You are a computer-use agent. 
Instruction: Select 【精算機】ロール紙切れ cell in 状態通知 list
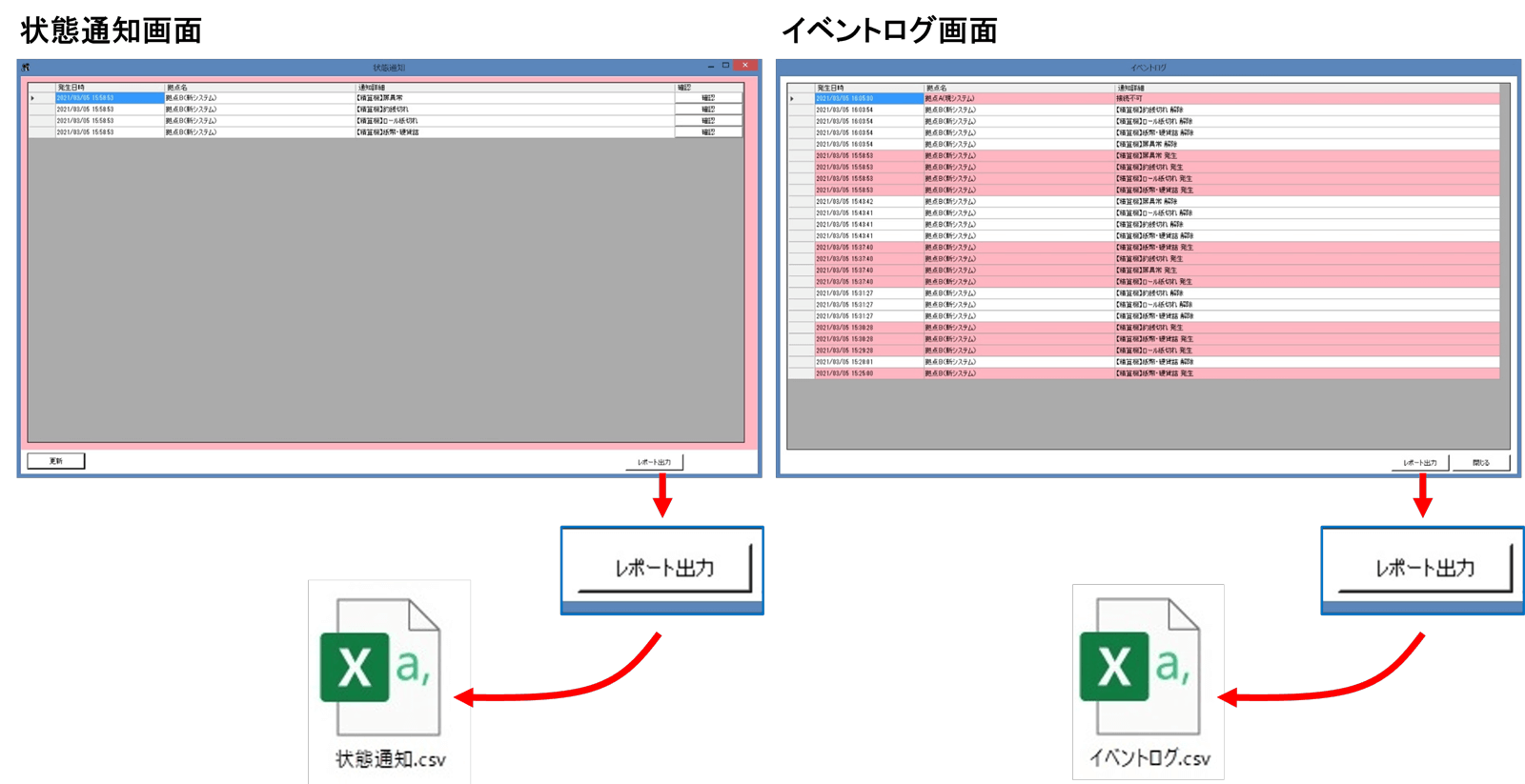pos(515,121)
